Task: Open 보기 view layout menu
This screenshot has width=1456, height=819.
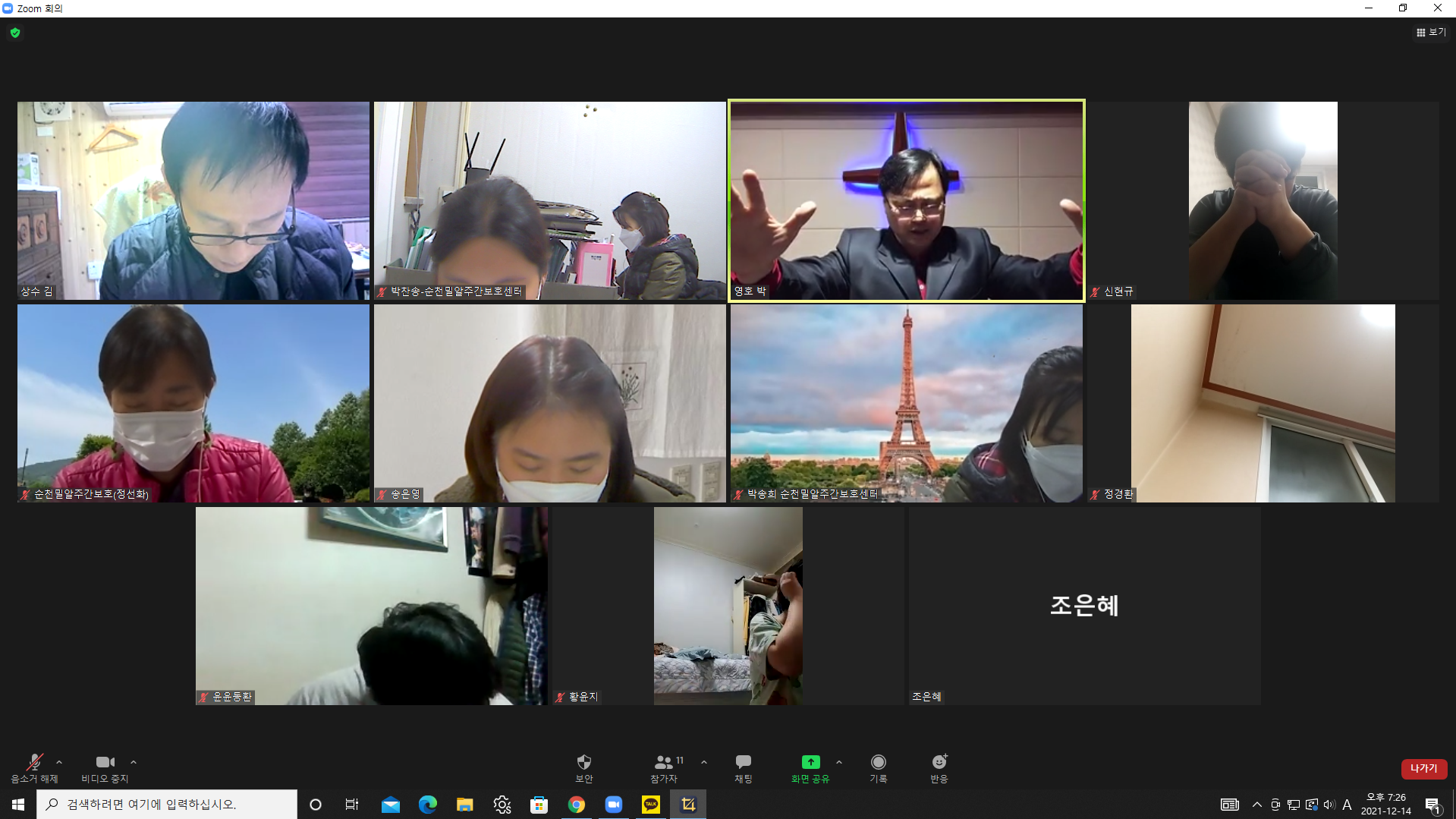Action: pyautogui.click(x=1431, y=32)
